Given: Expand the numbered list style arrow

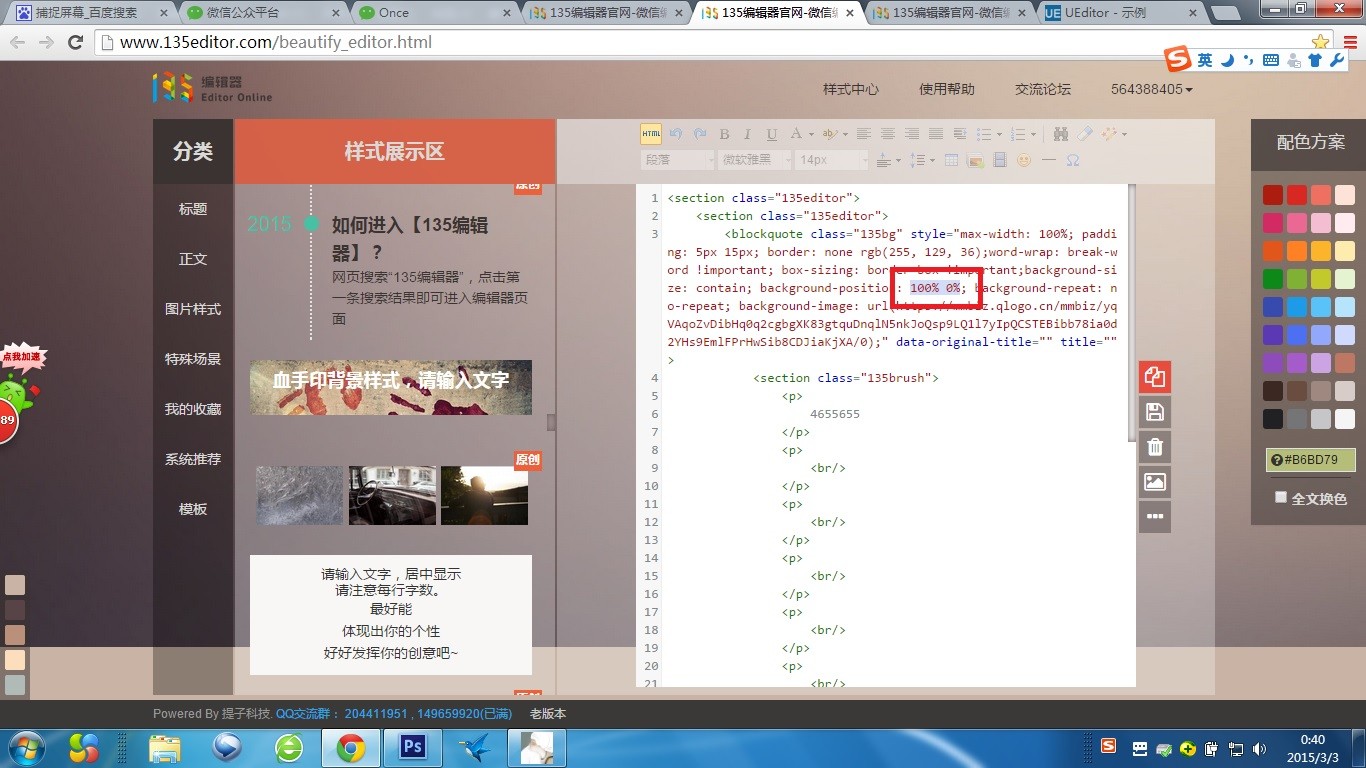Looking at the screenshot, I should [x=1033, y=134].
